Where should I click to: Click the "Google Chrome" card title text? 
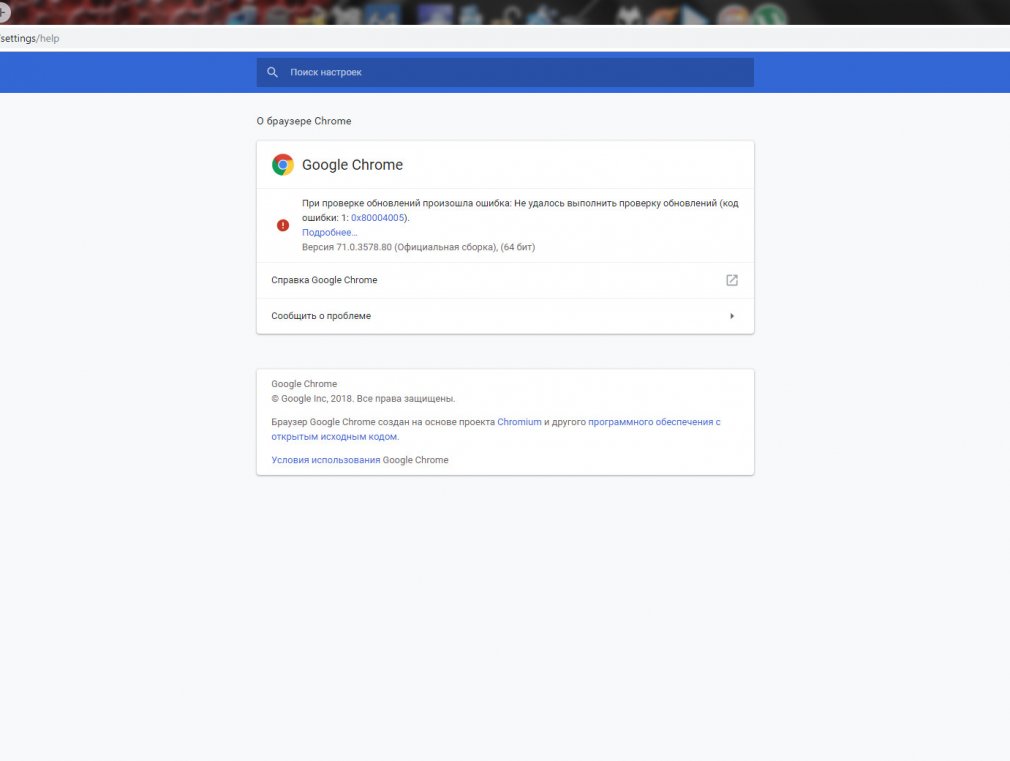pyautogui.click(x=352, y=165)
